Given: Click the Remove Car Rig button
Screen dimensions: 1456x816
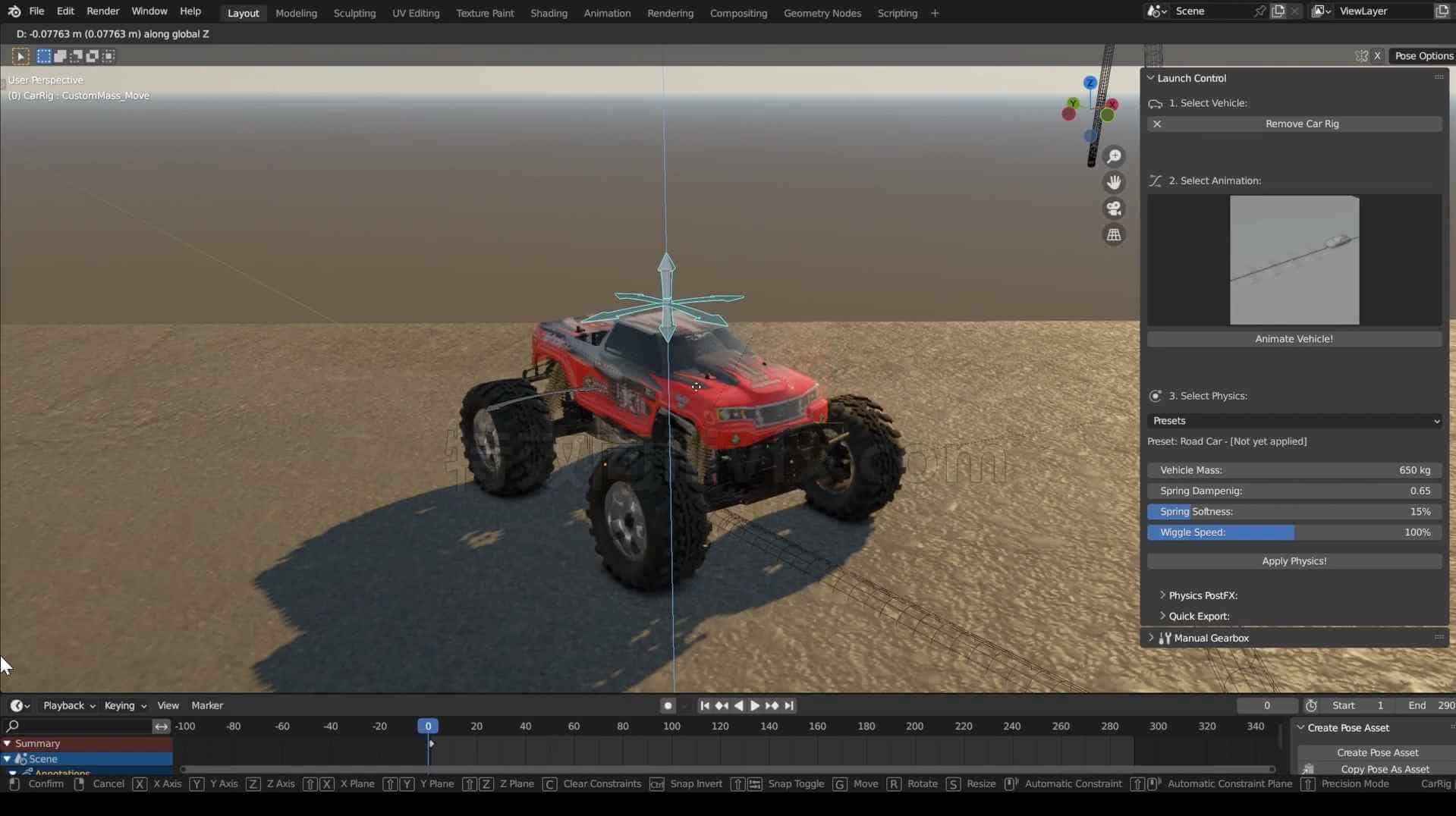Looking at the screenshot, I should pos(1294,124).
